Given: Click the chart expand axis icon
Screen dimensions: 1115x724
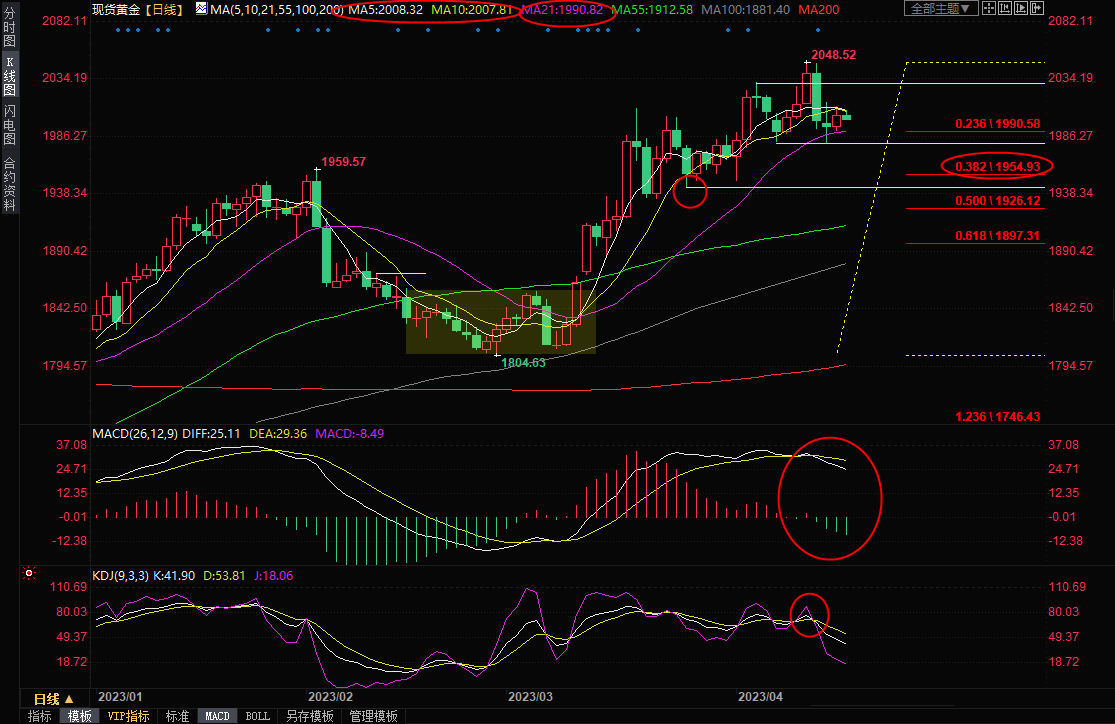Looking at the screenshot, I should [1020, 9].
